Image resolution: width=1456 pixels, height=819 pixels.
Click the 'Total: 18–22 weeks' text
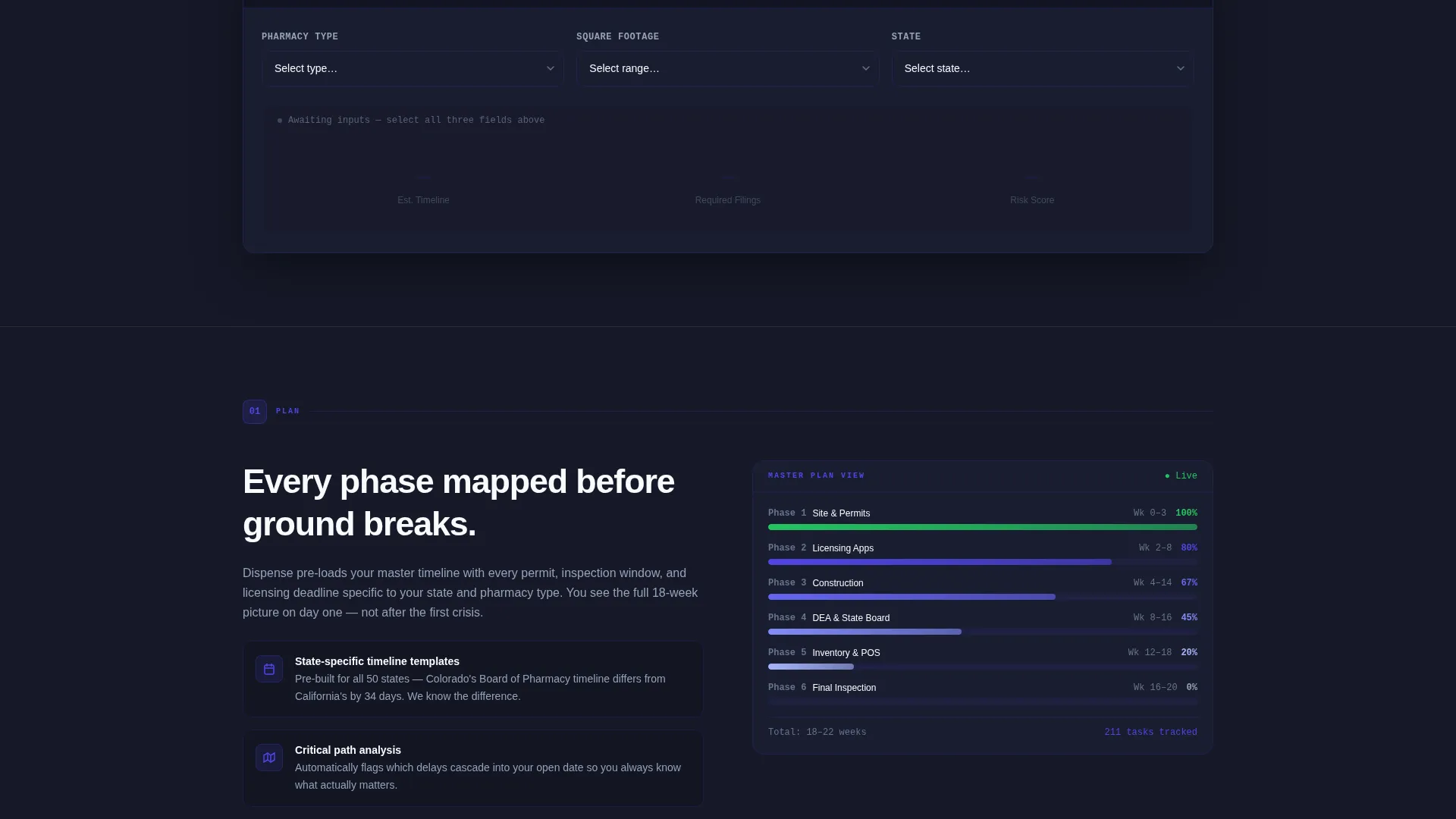point(817,733)
